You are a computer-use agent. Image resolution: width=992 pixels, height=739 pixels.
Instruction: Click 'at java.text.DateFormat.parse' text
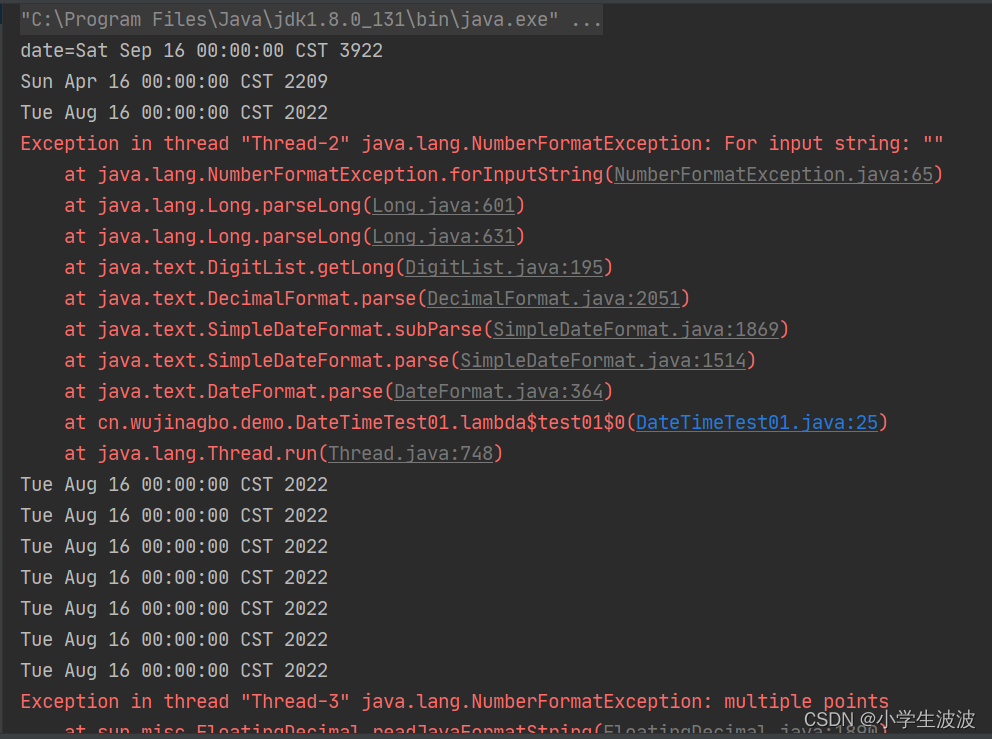point(224,392)
